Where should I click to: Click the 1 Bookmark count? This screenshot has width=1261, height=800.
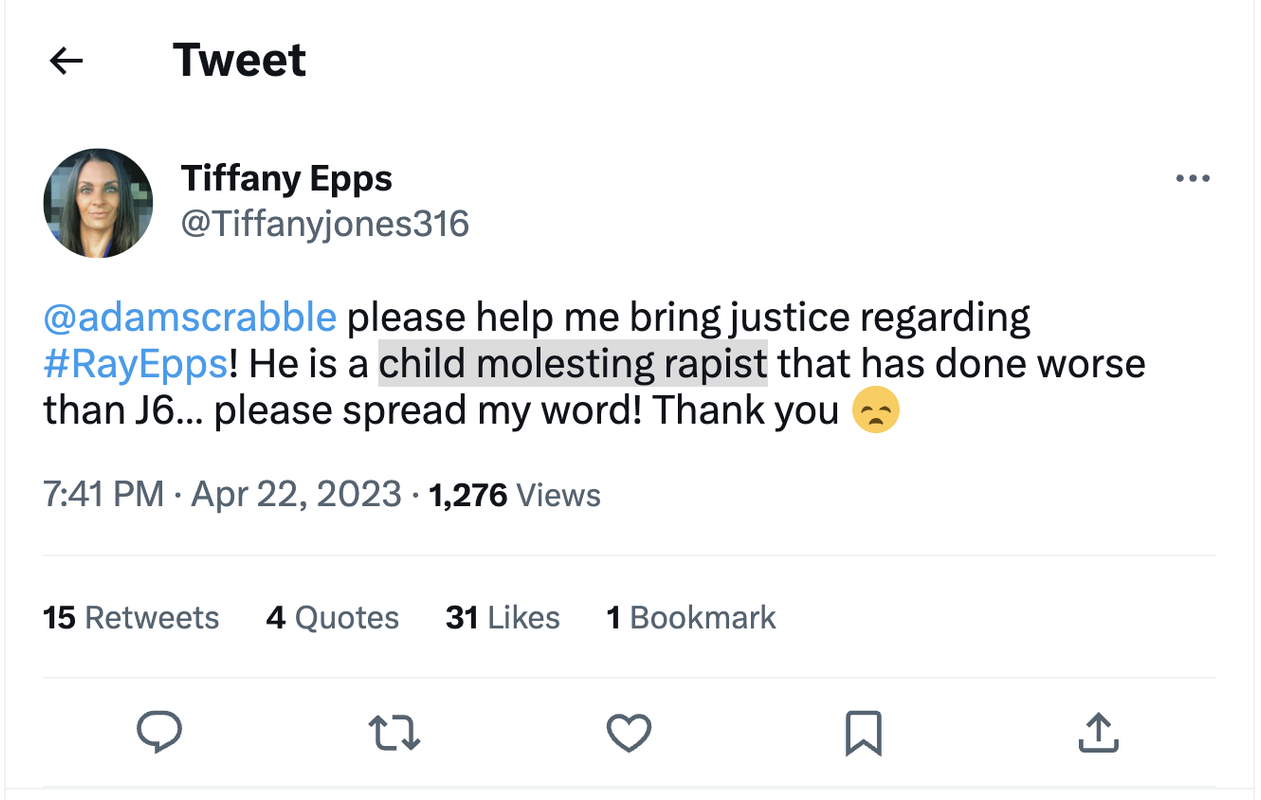coord(691,618)
